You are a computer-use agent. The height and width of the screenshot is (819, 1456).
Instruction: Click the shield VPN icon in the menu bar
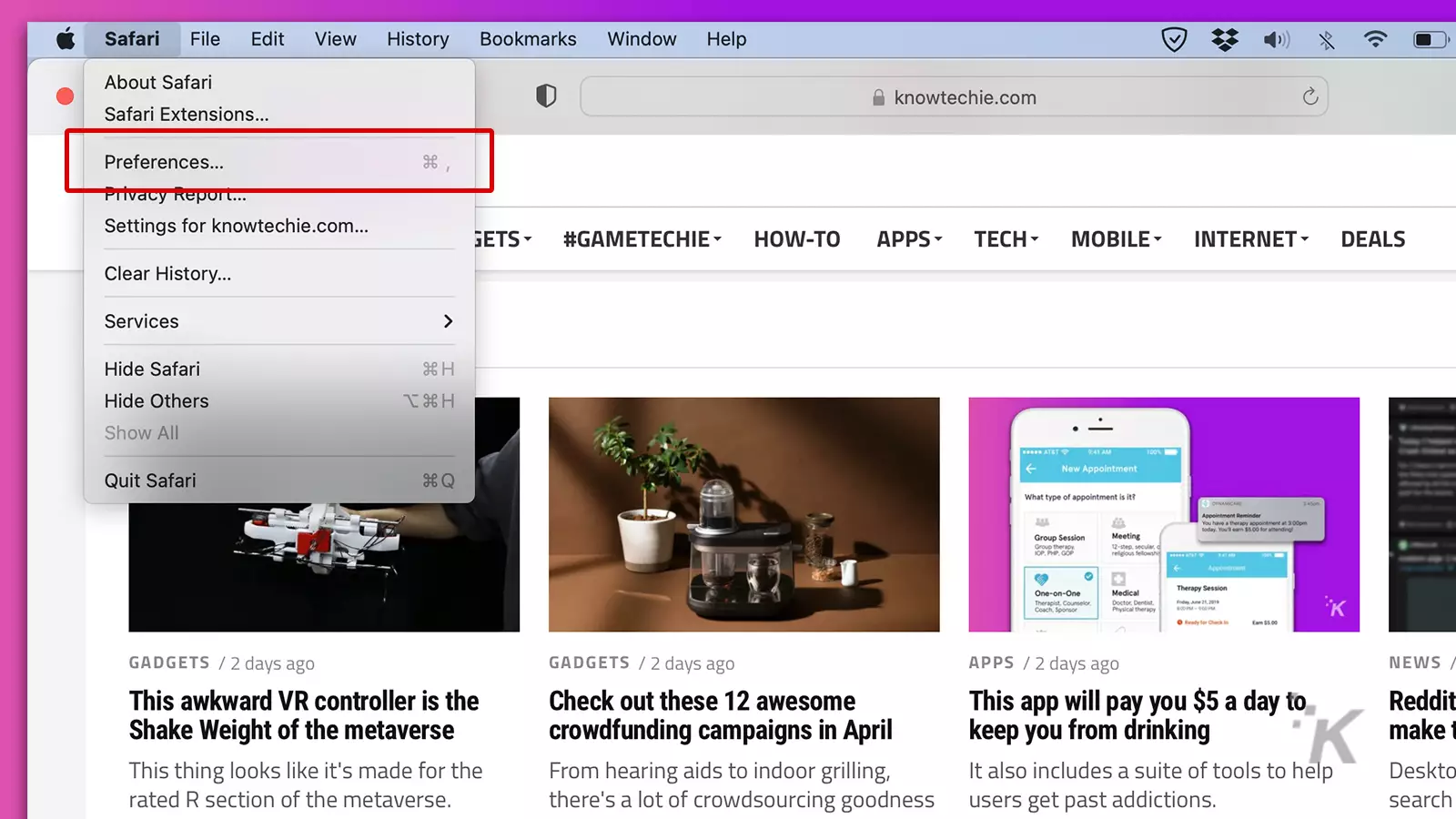coord(1174,39)
